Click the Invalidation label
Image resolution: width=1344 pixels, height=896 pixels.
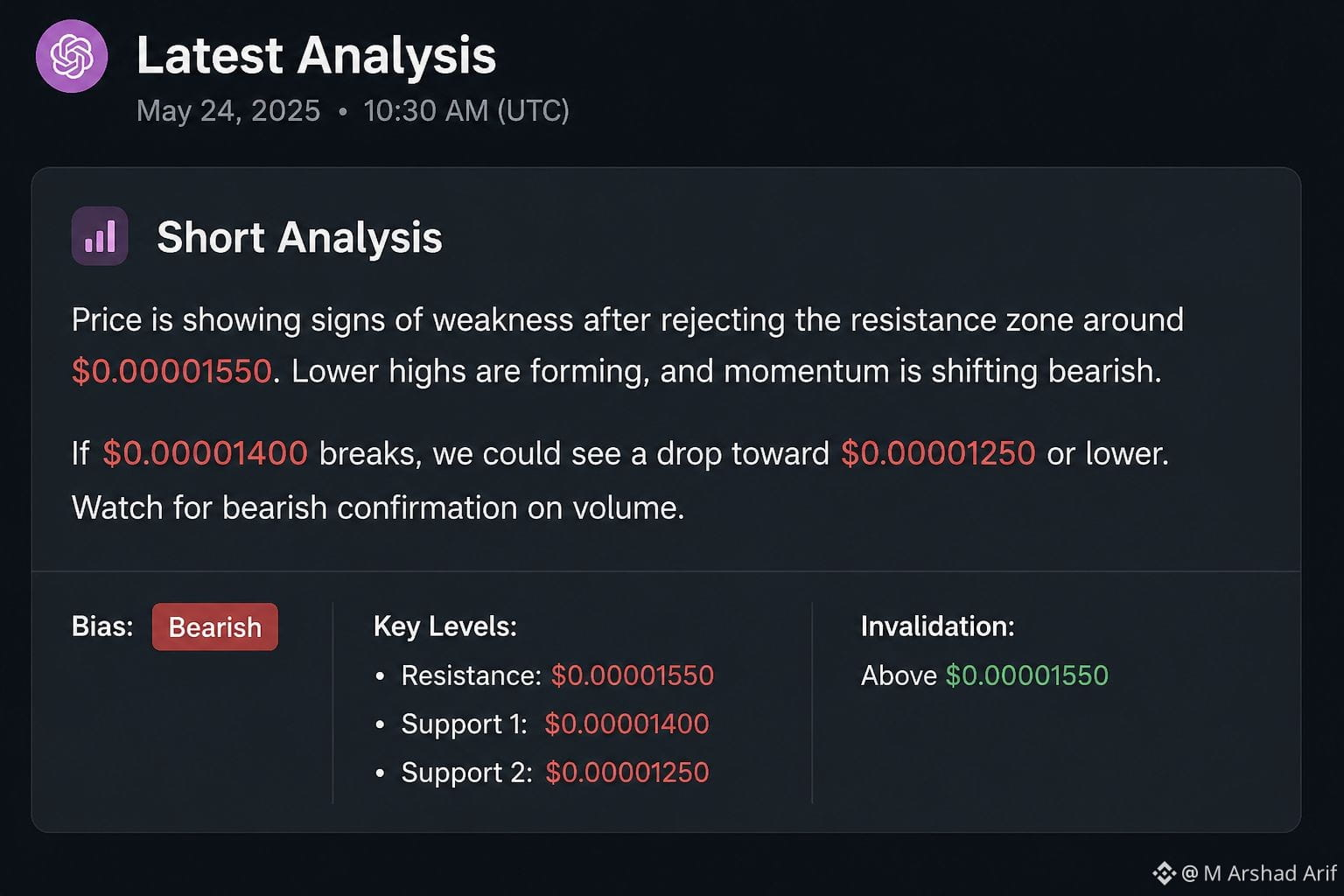938,626
